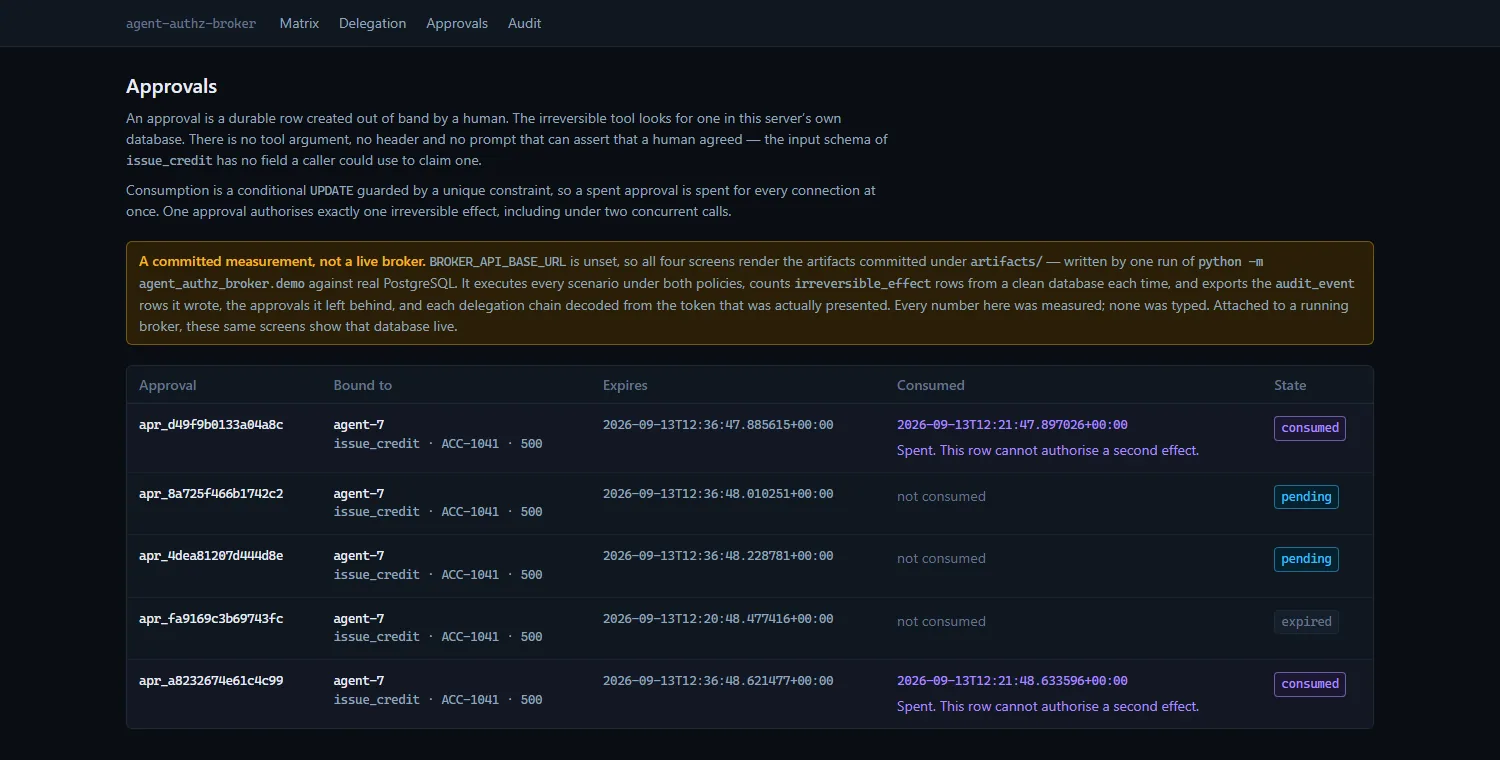Go to the Audit tab
This screenshot has height=760, width=1500.
524,23
